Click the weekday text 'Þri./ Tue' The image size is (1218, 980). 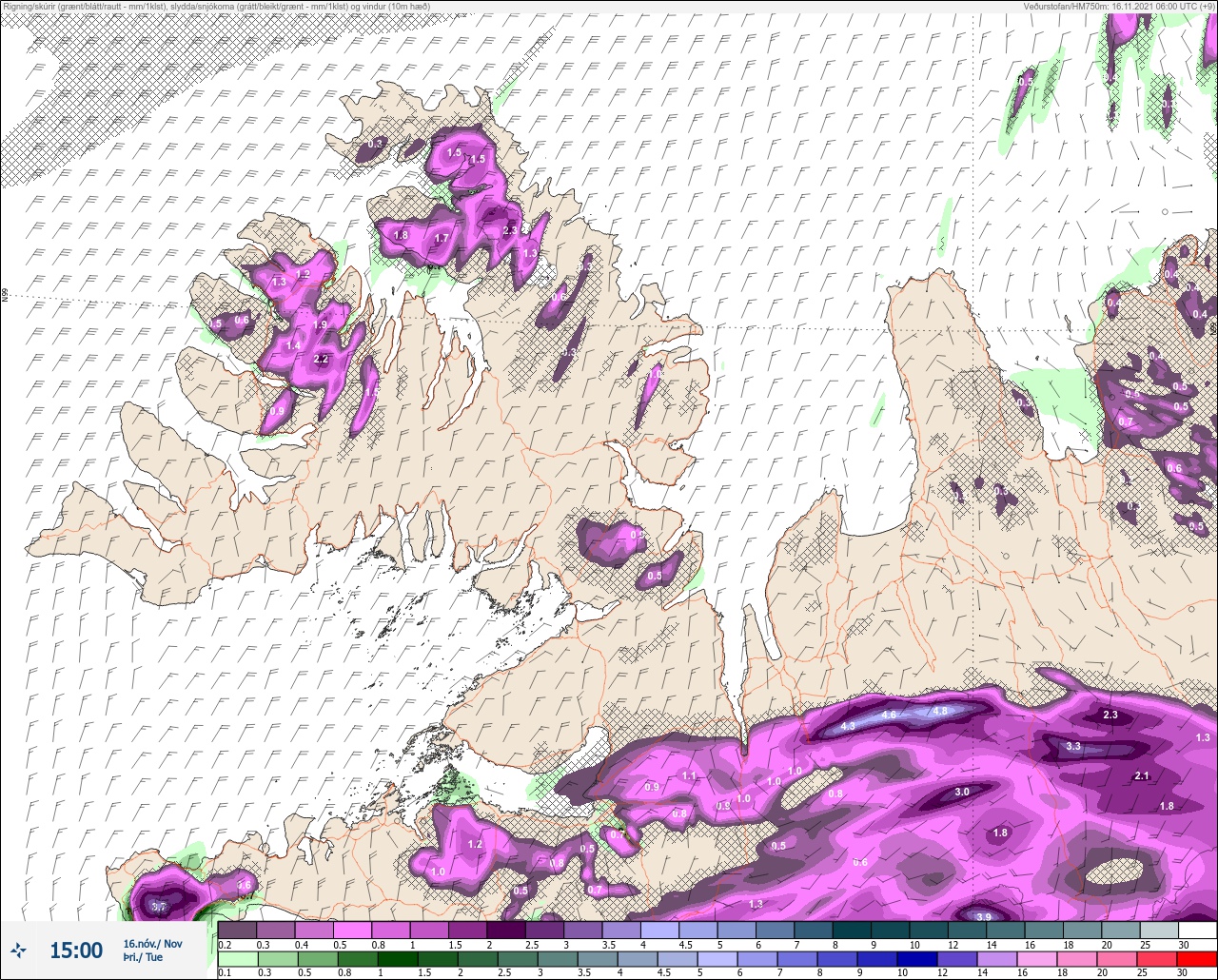(x=143, y=958)
